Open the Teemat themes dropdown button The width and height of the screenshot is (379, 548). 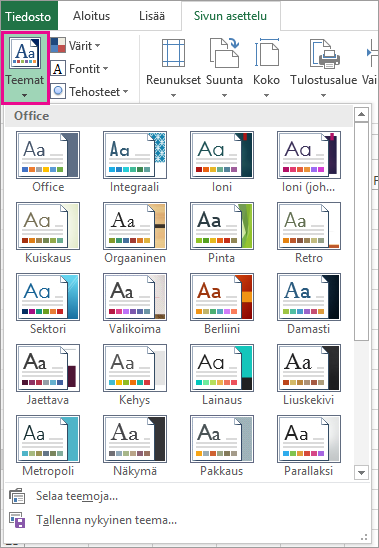(25, 68)
